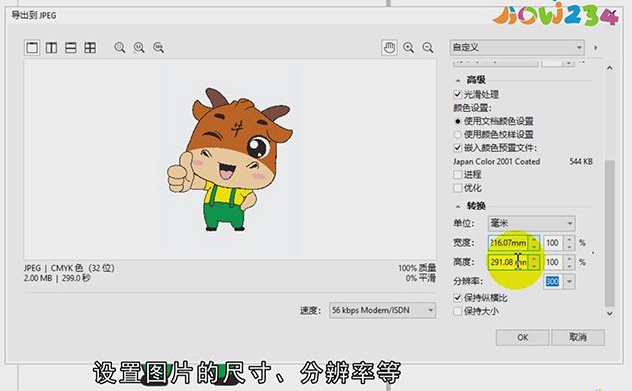The image size is (632, 391).
Task: Select the four-pane preview layout icon
Action: point(90,48)
